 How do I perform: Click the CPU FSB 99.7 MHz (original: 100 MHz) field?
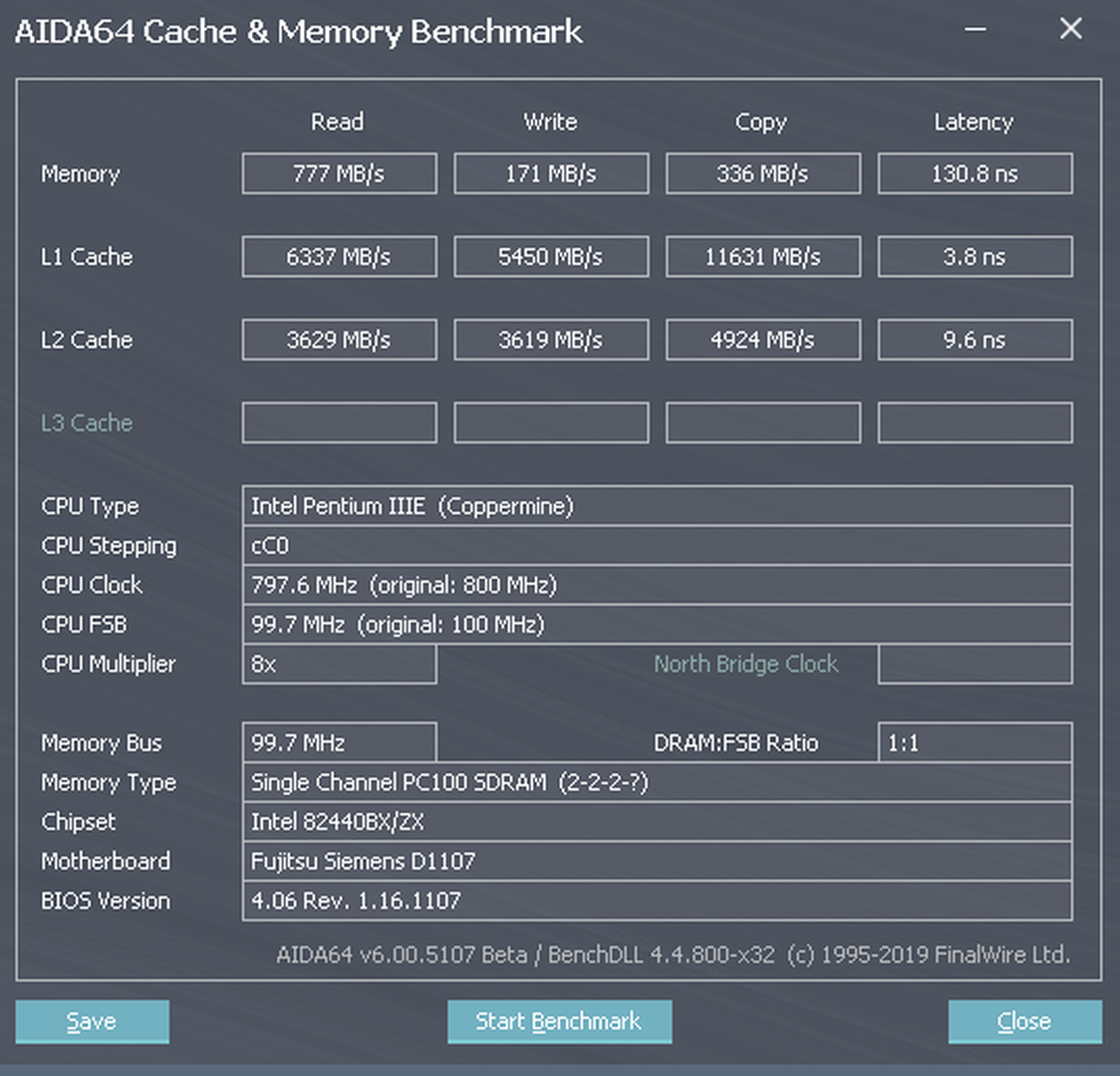(x=657, y=625)
